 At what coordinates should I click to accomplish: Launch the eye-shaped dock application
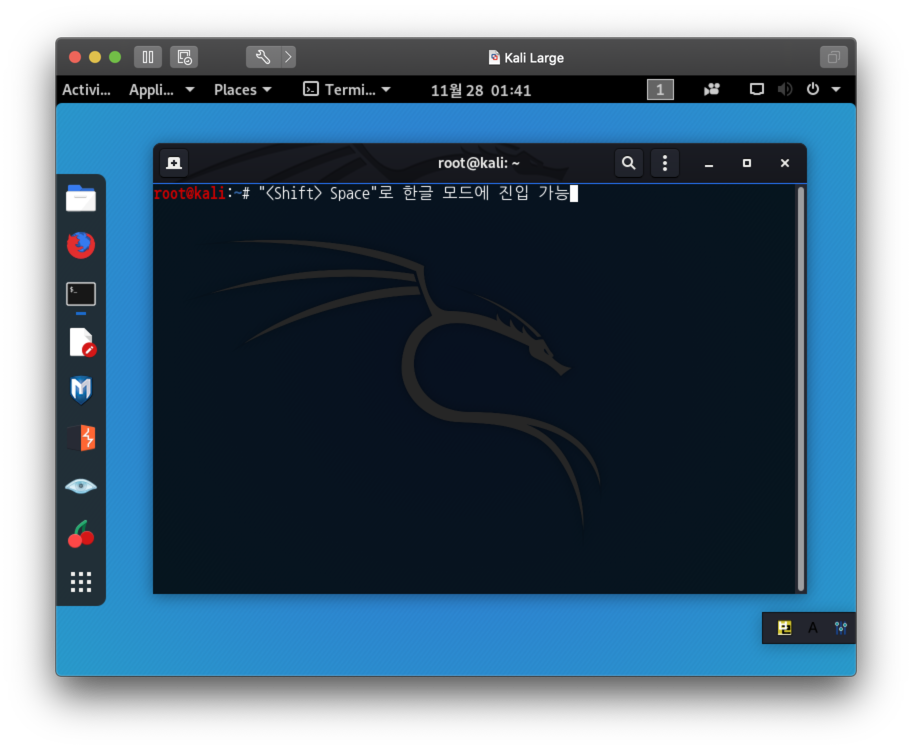[81, 486]
